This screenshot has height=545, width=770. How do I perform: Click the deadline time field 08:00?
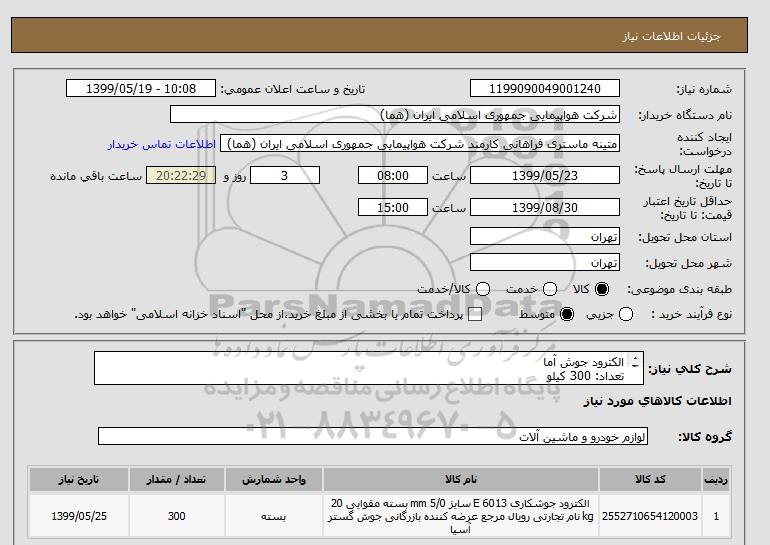coord(393,175)
